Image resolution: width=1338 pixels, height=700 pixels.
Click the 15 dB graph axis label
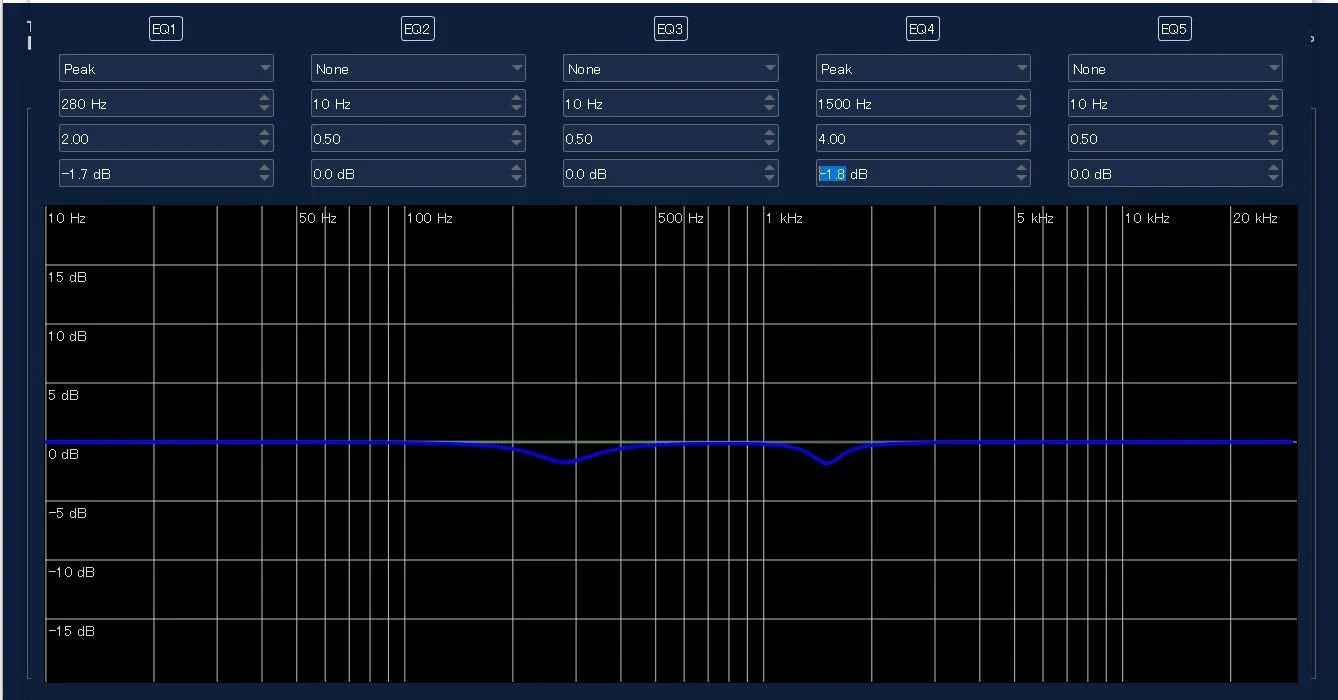68,277
